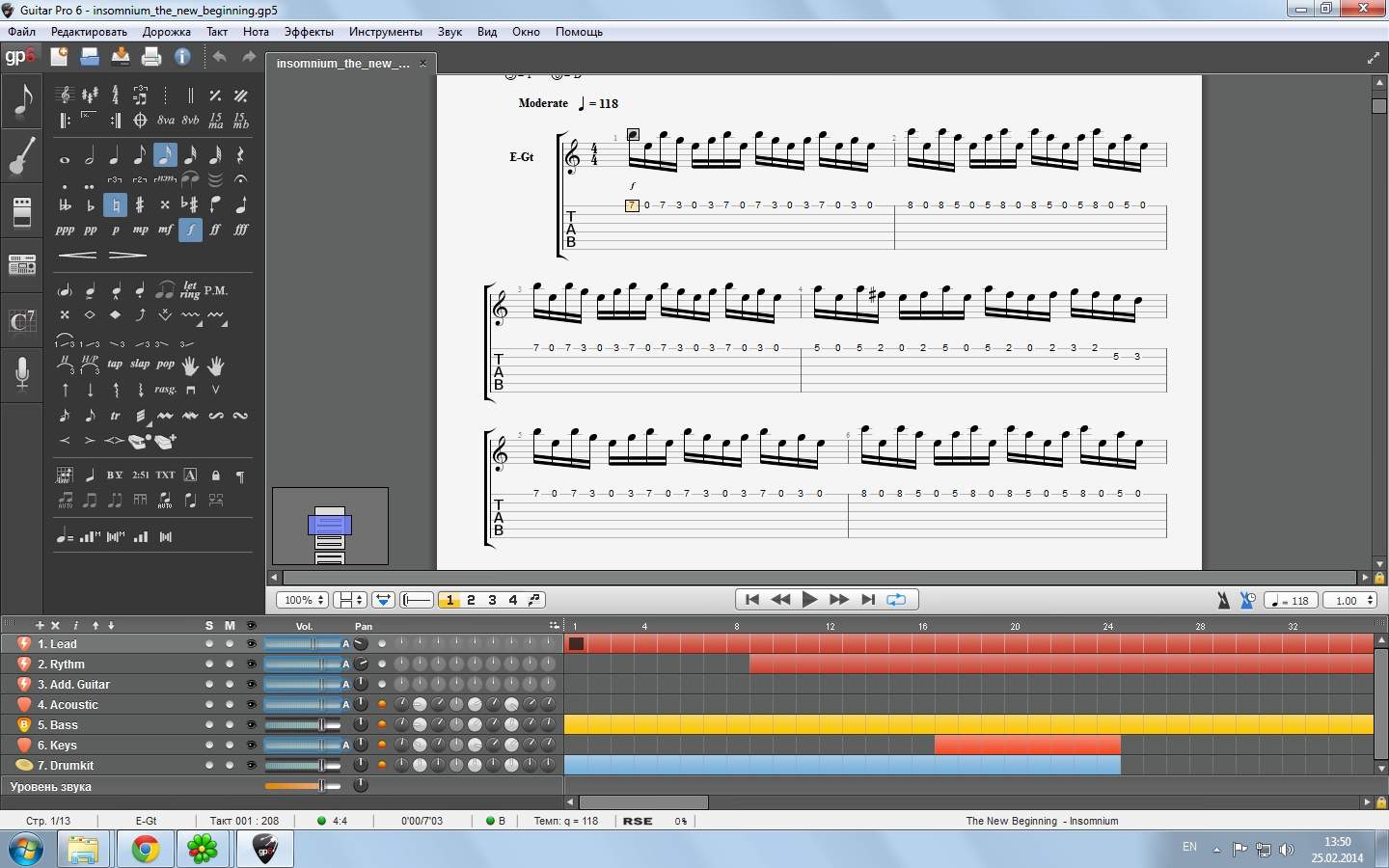
Task: Select voice 2 button
Action: tap(471, 600)
